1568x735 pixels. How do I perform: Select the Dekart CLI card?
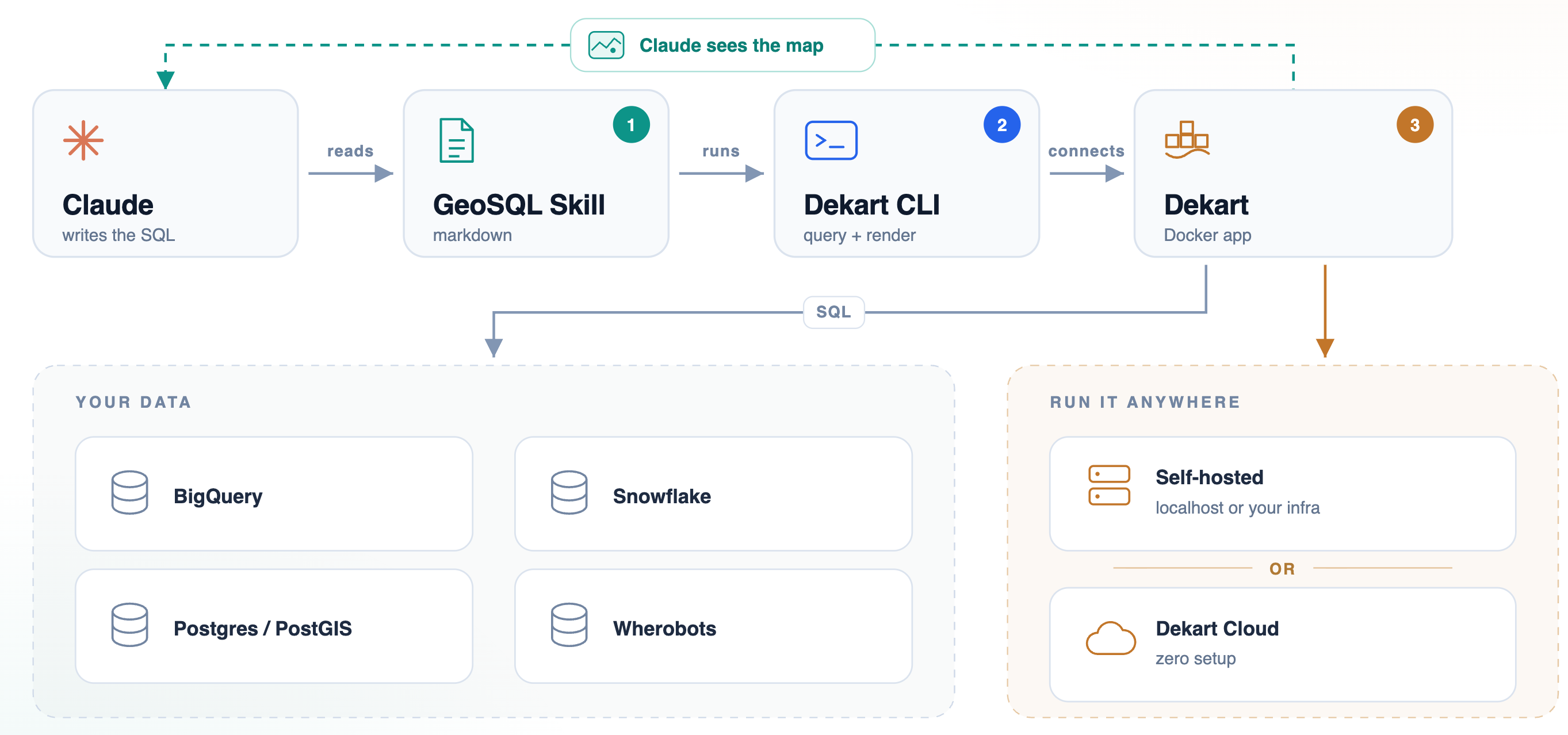pyautogui.click(x=907, y=174)
